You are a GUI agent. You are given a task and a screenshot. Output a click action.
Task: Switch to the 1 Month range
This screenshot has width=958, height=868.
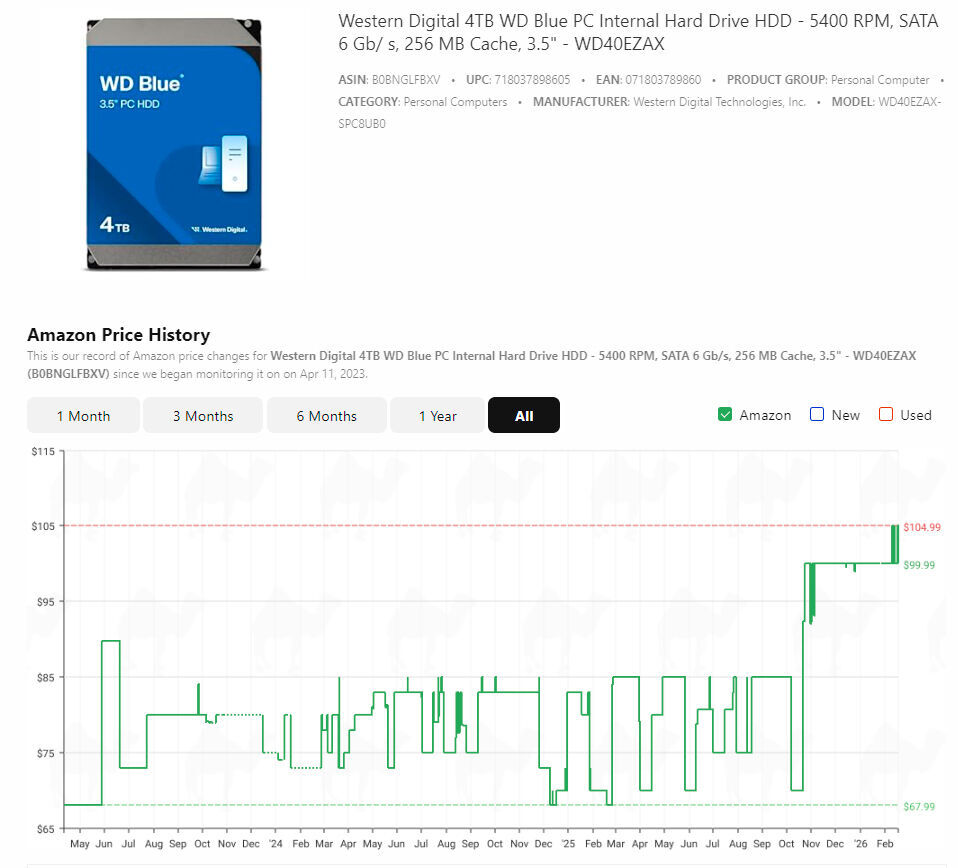pos(83,416)
